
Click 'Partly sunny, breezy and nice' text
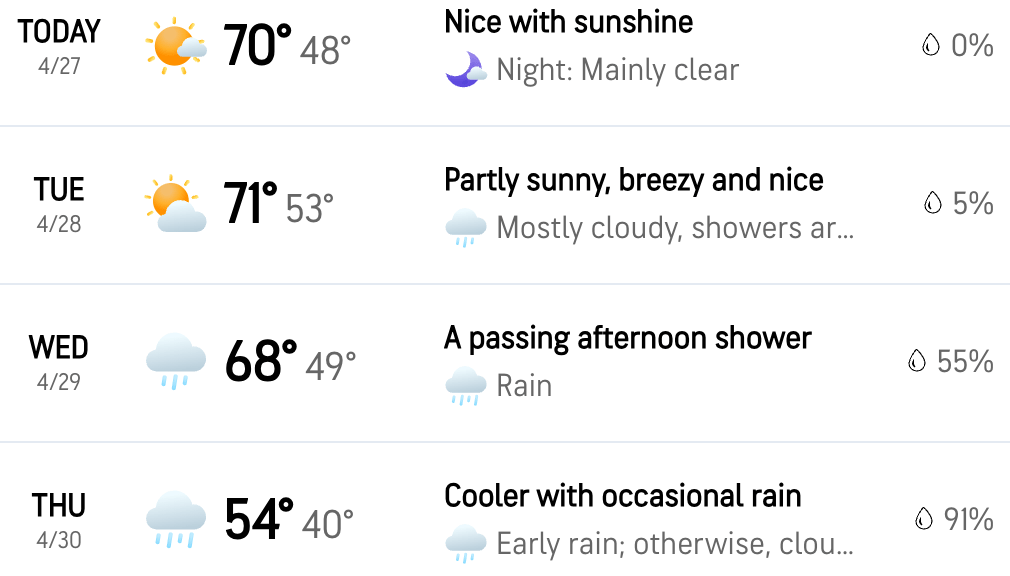(x=633, y=181)
